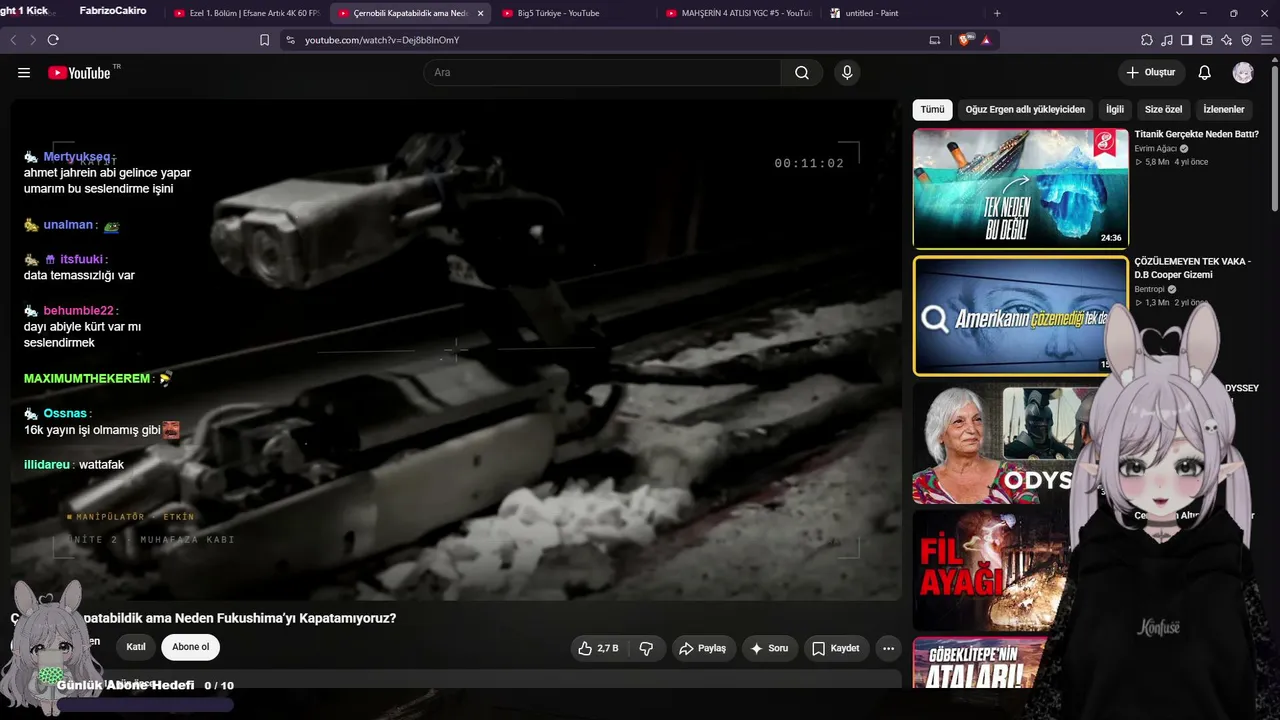Image resolution: width=1280 pixels, height=720 pixels.
Task: Open the account avatar menu
Action: (x=1243, y=73)
